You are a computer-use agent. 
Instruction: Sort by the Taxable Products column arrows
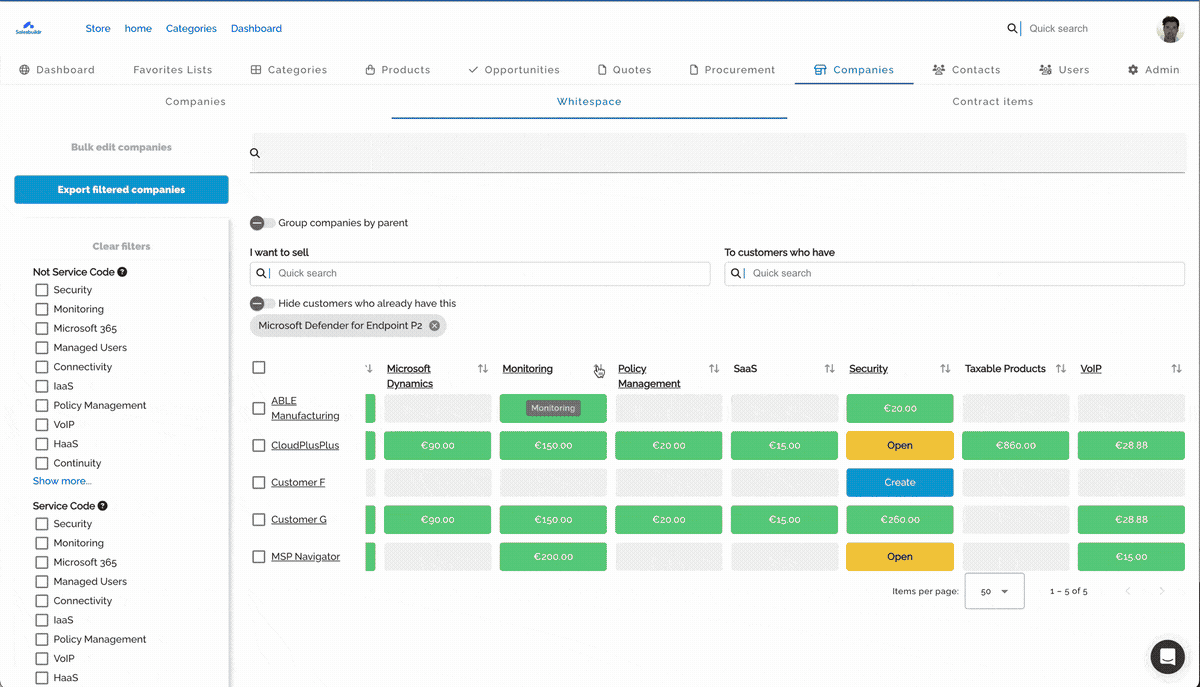(x=1061, y=369)
